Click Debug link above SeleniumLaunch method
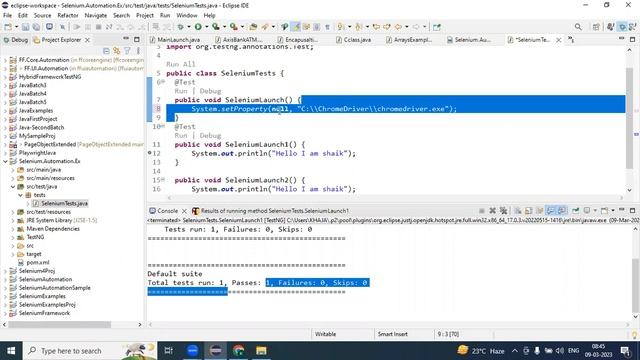640x360 pixels. click(x=210, y=91)
